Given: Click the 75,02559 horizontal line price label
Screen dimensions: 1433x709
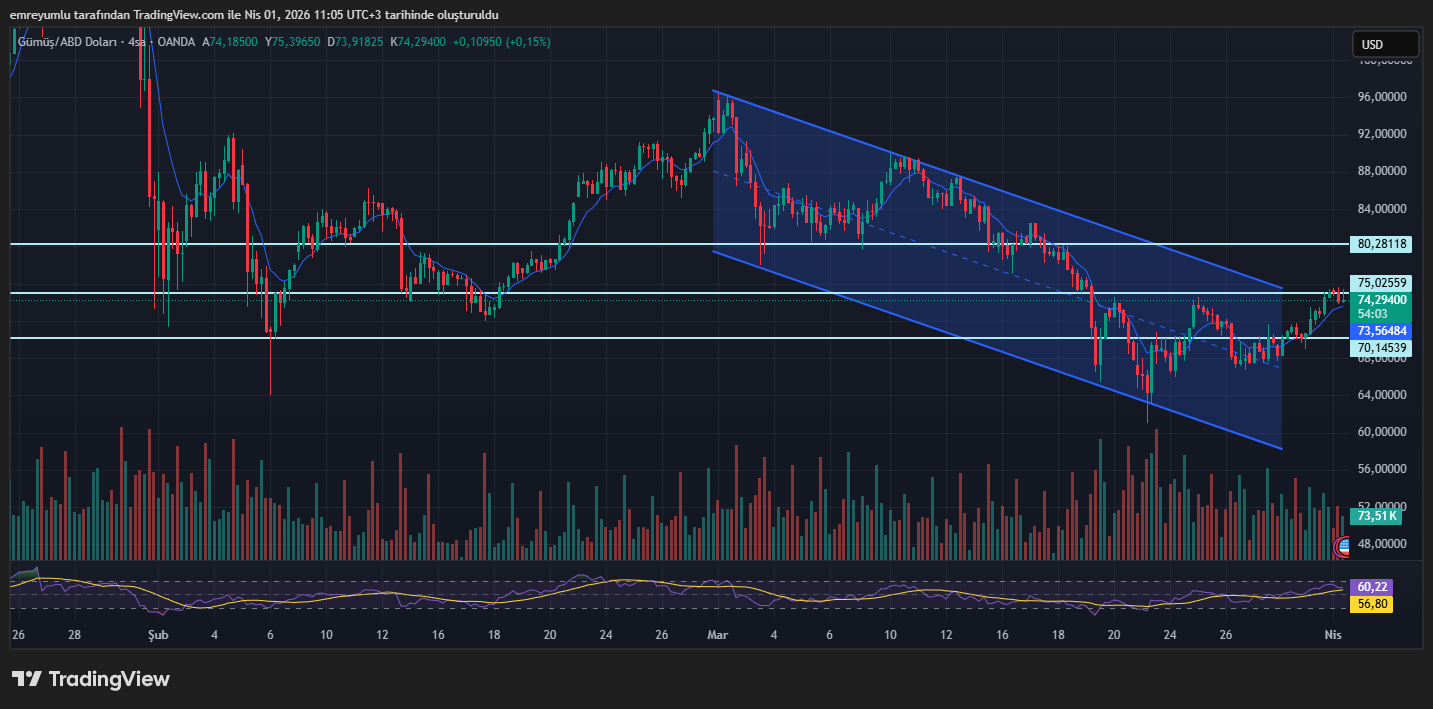Looking at the screenshot, I should click(1383, 283).
